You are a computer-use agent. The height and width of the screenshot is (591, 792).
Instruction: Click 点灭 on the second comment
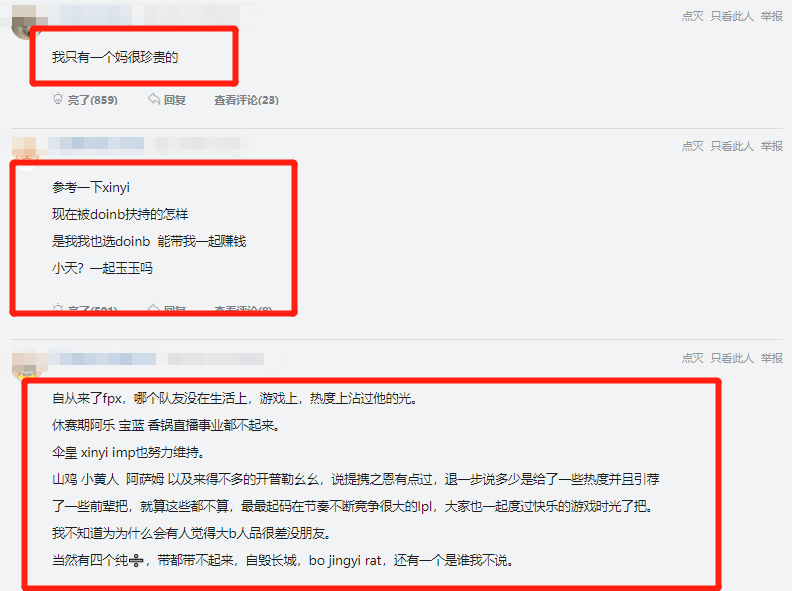[692, 146]
